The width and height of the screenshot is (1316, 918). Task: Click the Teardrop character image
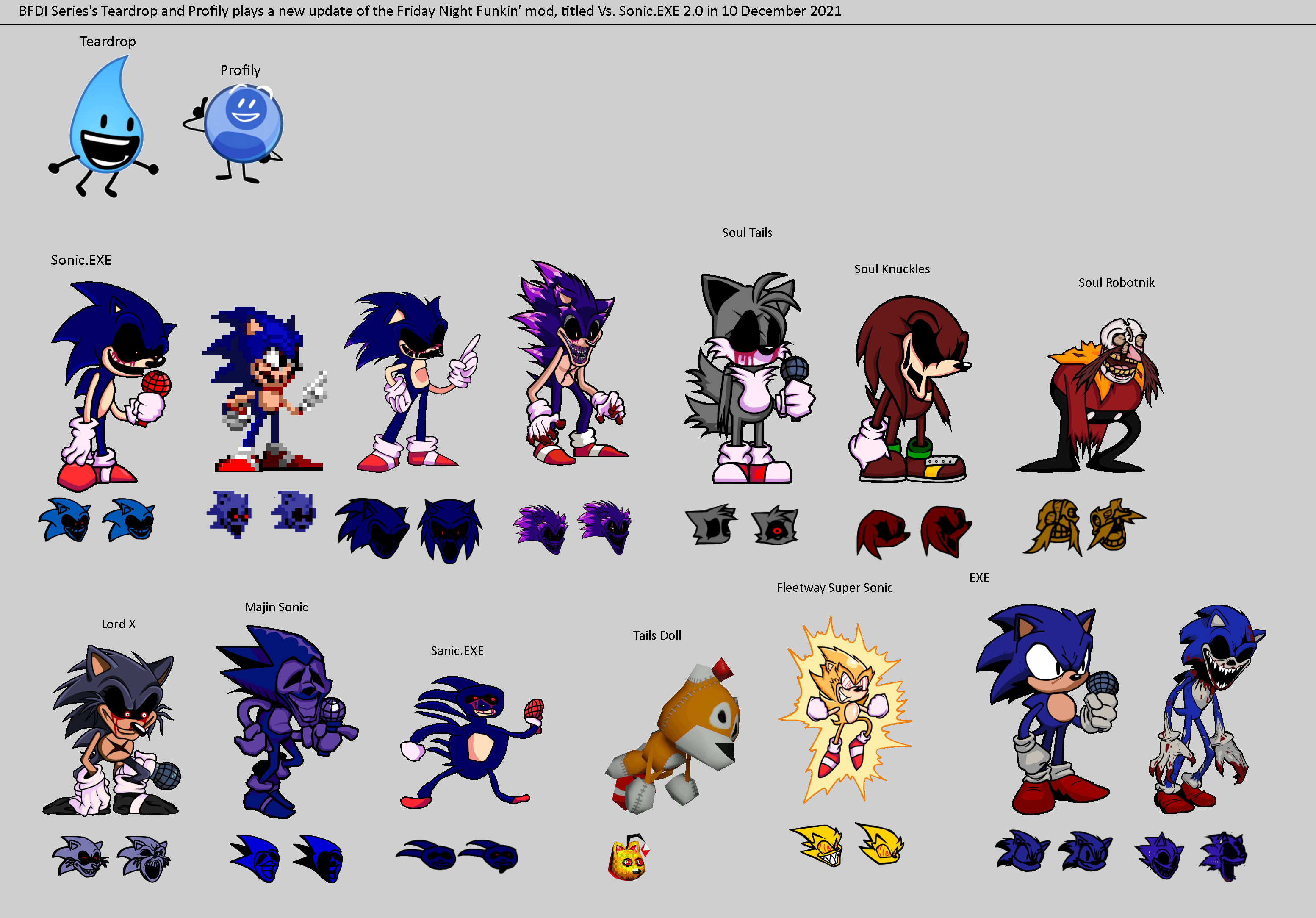[x=103, y=126]
